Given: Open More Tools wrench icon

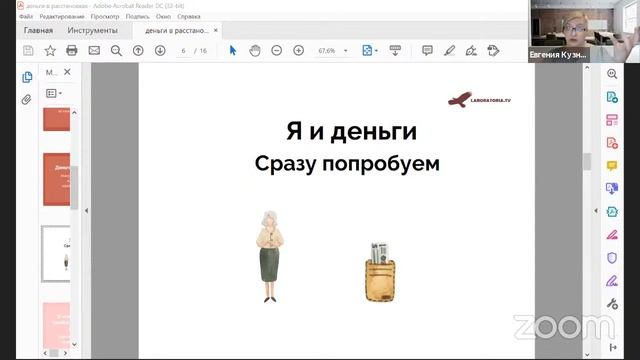Looking at the screenshot, I should click(x=612, y=304).
